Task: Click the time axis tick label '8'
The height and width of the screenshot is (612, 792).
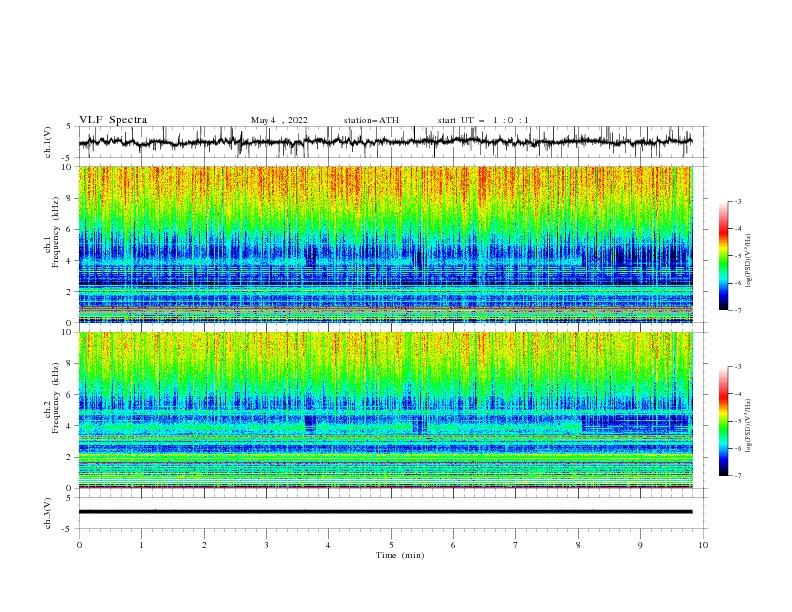Action: click(578, 545)
